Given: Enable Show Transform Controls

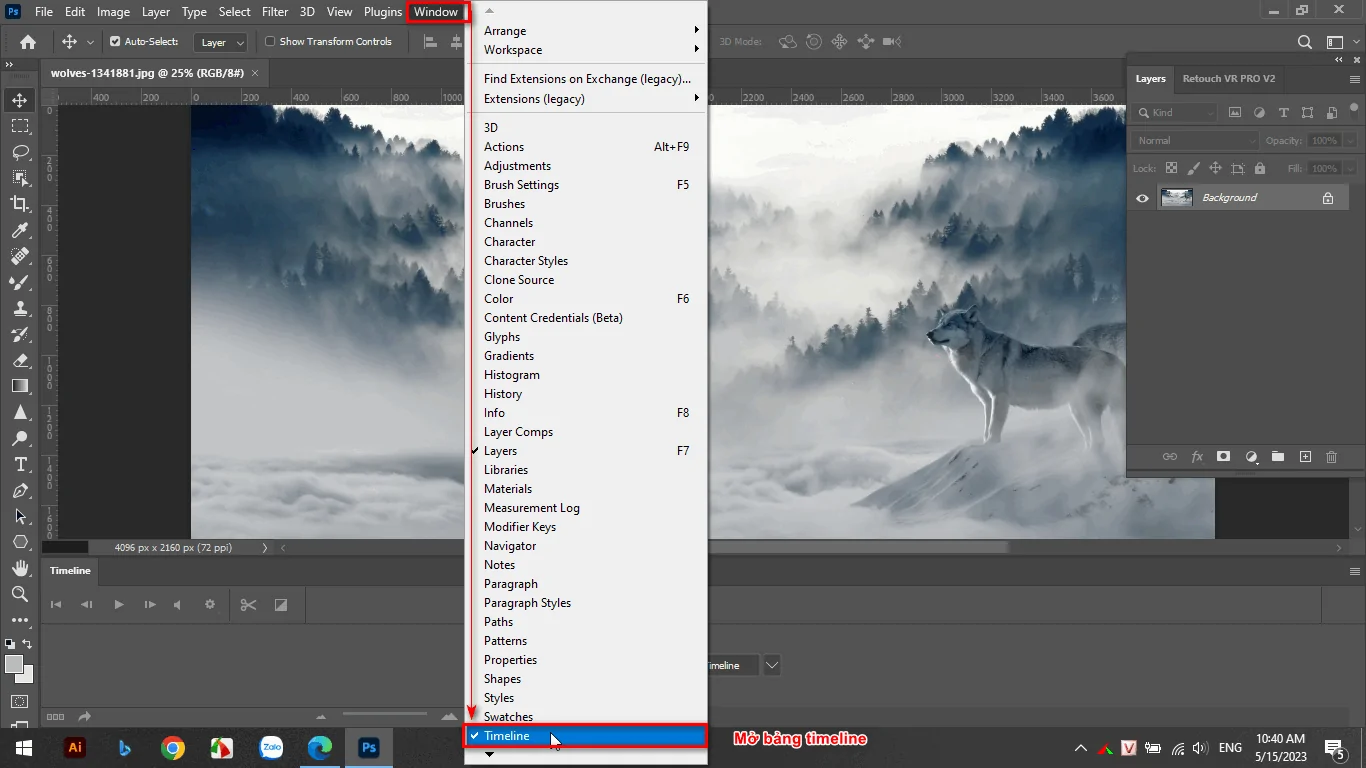Looking at the screenshot, I should [x=268, y=42].
